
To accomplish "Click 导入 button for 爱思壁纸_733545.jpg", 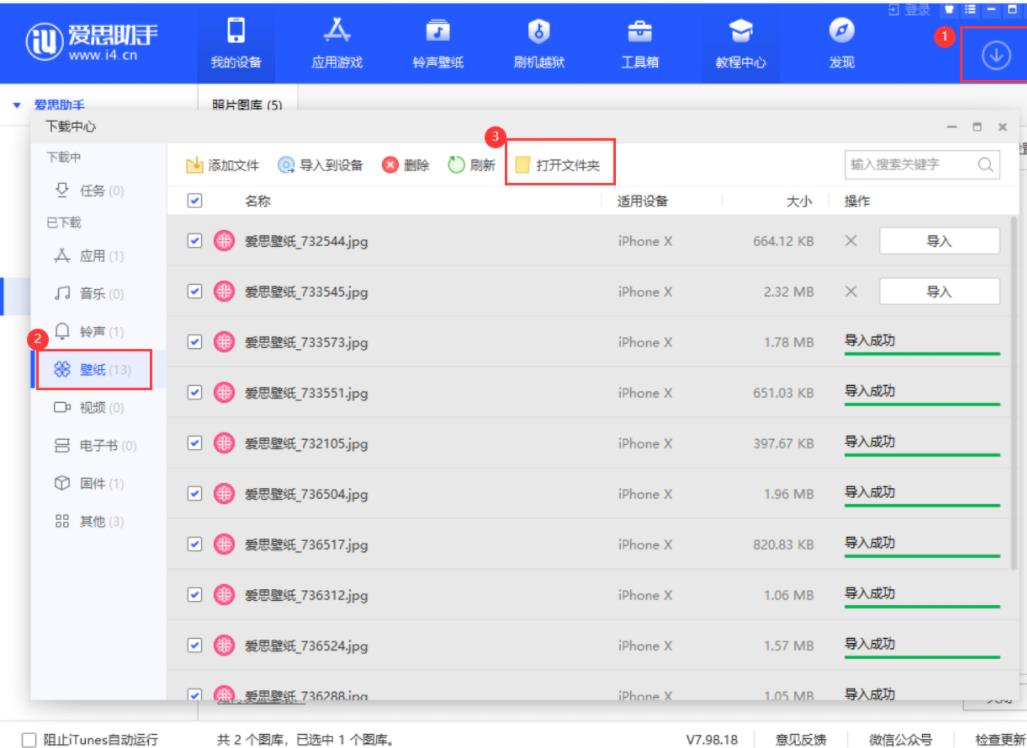I will point(938,291).
